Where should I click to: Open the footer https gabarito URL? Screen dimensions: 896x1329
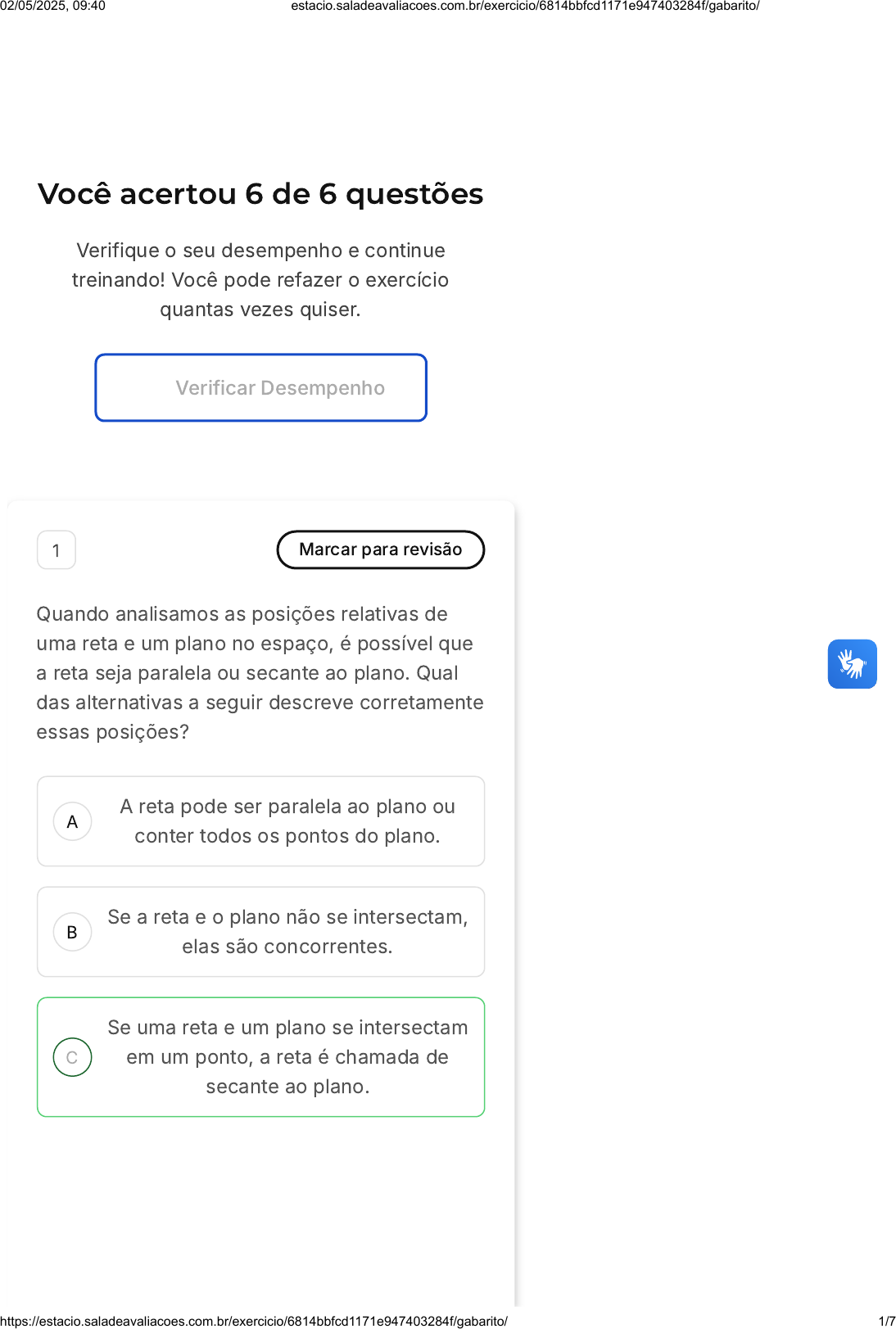(x=254, y=1321)
